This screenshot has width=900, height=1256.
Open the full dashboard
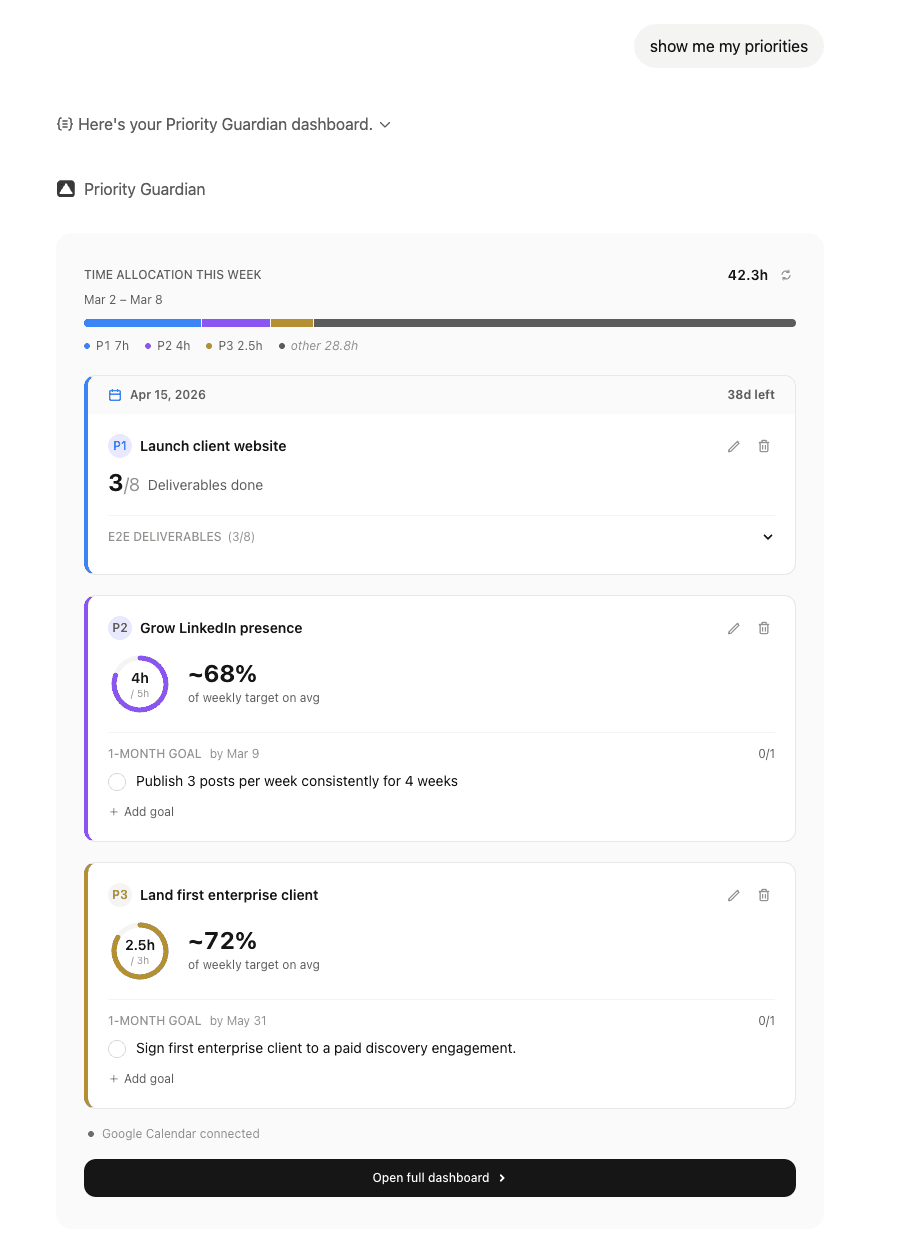coord(440,1178)
